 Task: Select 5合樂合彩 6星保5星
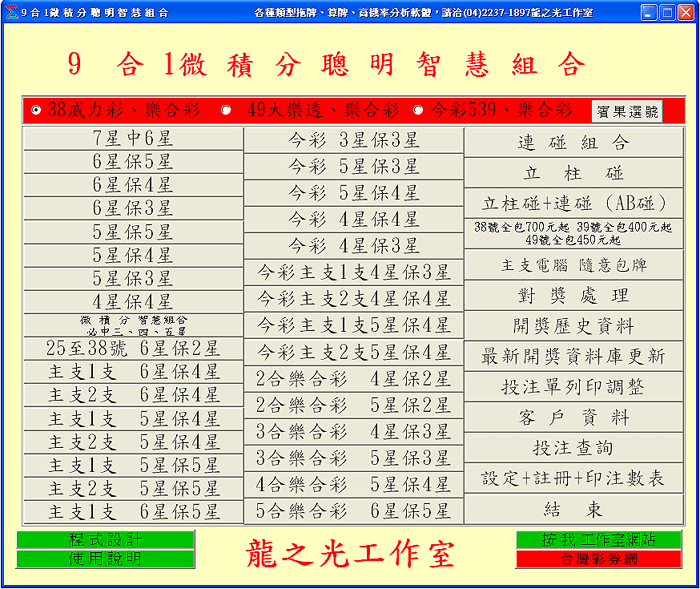(x=354, y=510)
